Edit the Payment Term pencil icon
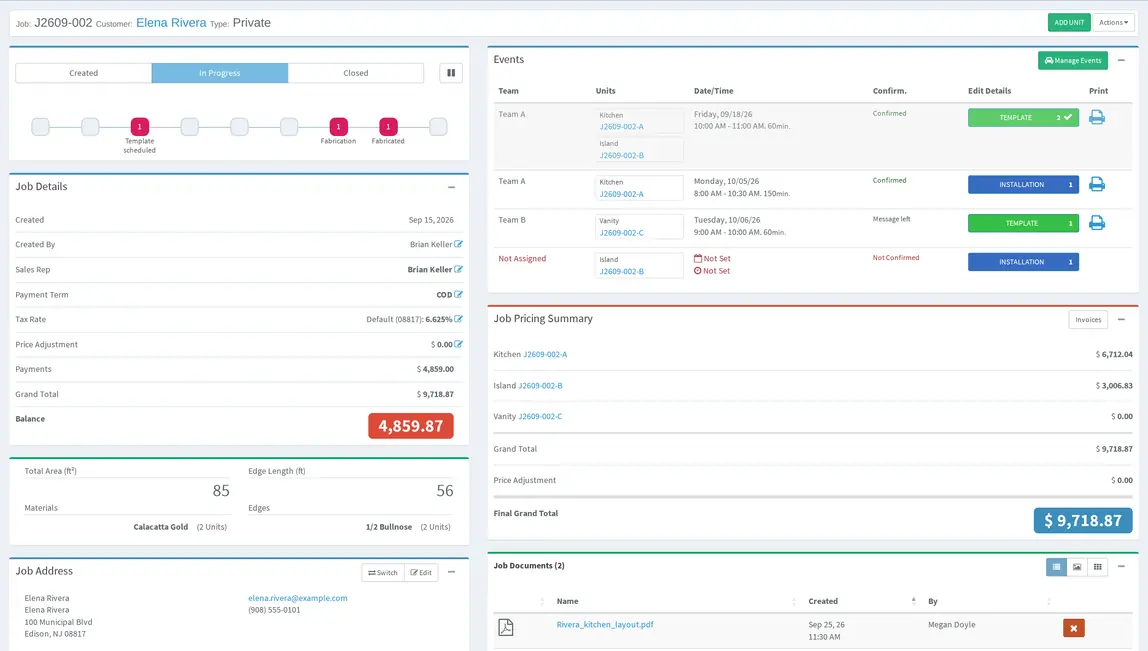The width and height of the screenshot is (1148, 651). [x=458, y=294]
